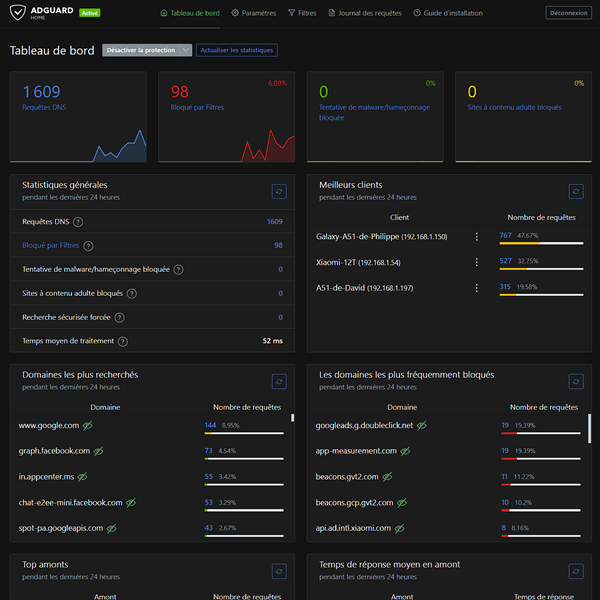Toggle block for googleads.g.doubleclick.net domain
This screenshot has height=600, width=600.
pyautogui.click(x=422, y=425)
